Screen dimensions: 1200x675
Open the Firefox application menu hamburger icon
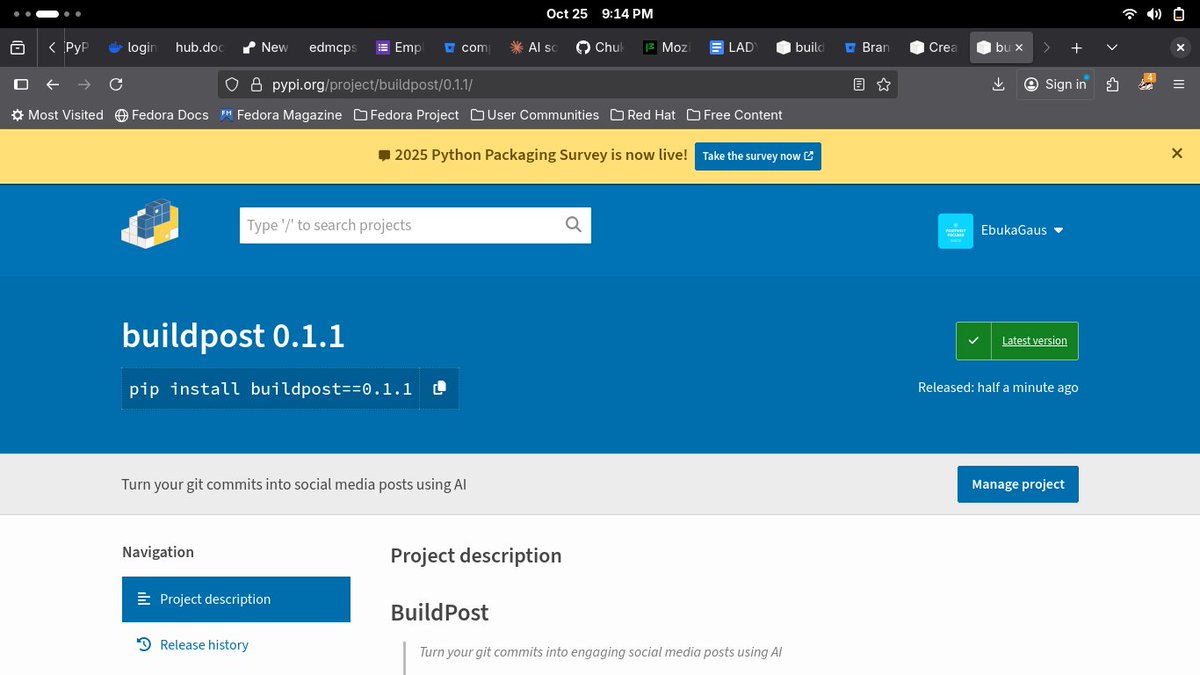point(1178,84)
